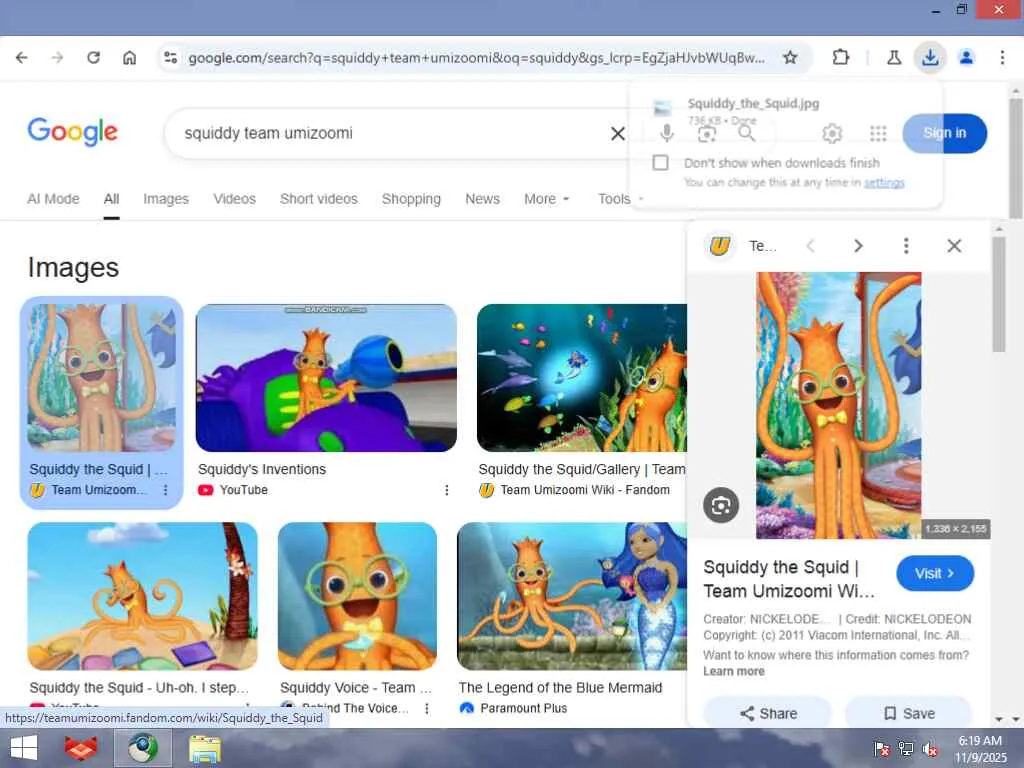Open Squiddy Voice close-up thumbnail
This screenshot has width=1024, height=768.
(x=357, y=596)
